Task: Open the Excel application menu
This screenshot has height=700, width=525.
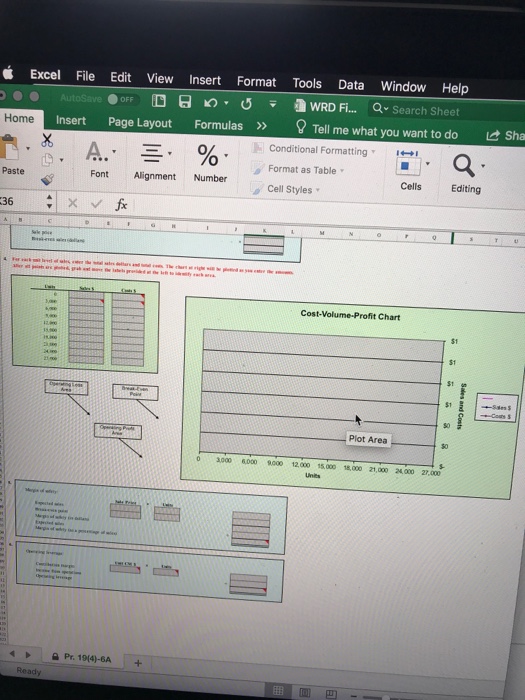Action: (x=45, y=75)
